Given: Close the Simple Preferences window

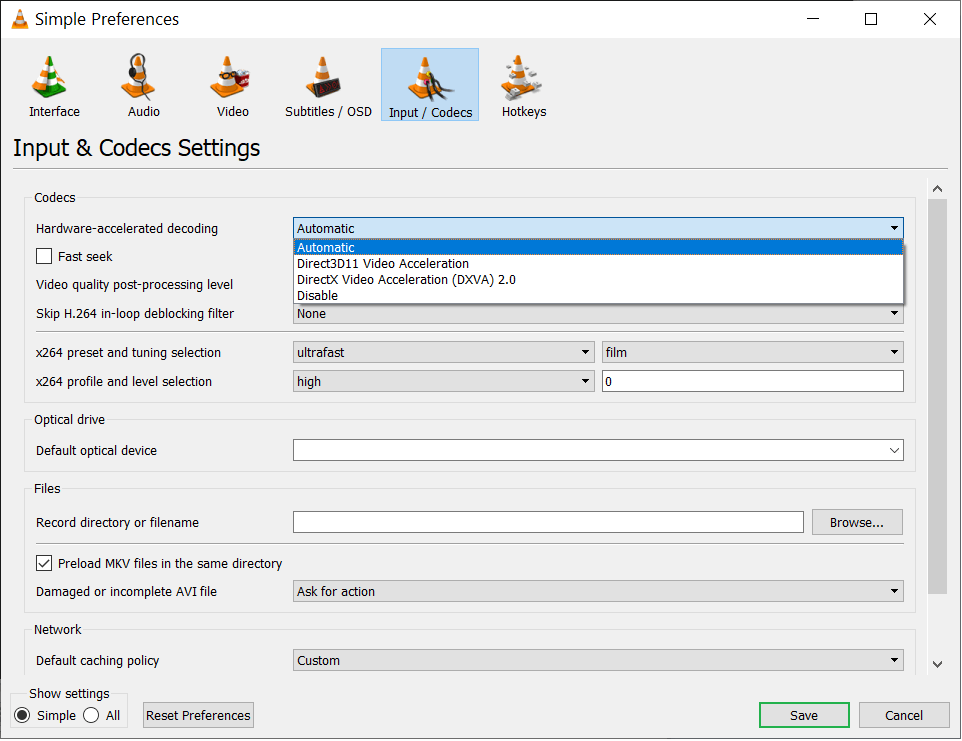Looking at the screenshot, I should click(x=929, y=19).
